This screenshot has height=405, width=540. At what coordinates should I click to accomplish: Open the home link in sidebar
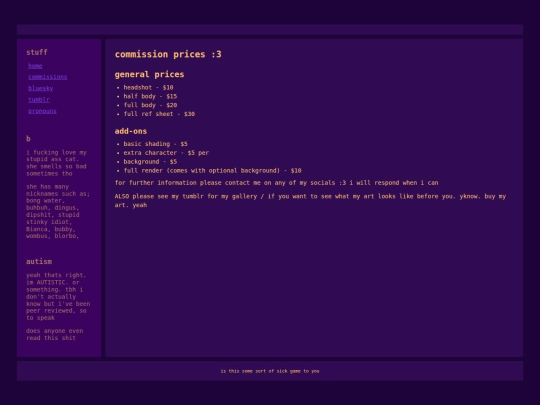[35, 66]
